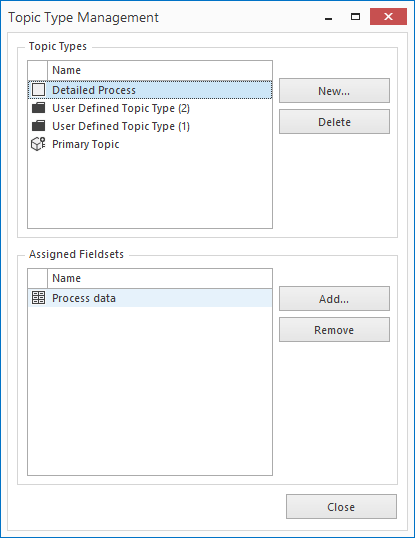Click Name column header in Topic Types

point(160,70)
